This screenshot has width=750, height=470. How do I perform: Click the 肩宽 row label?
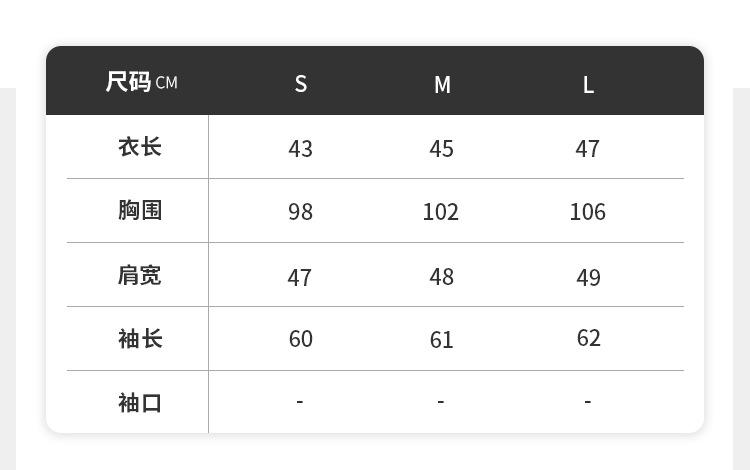(140, 275)
